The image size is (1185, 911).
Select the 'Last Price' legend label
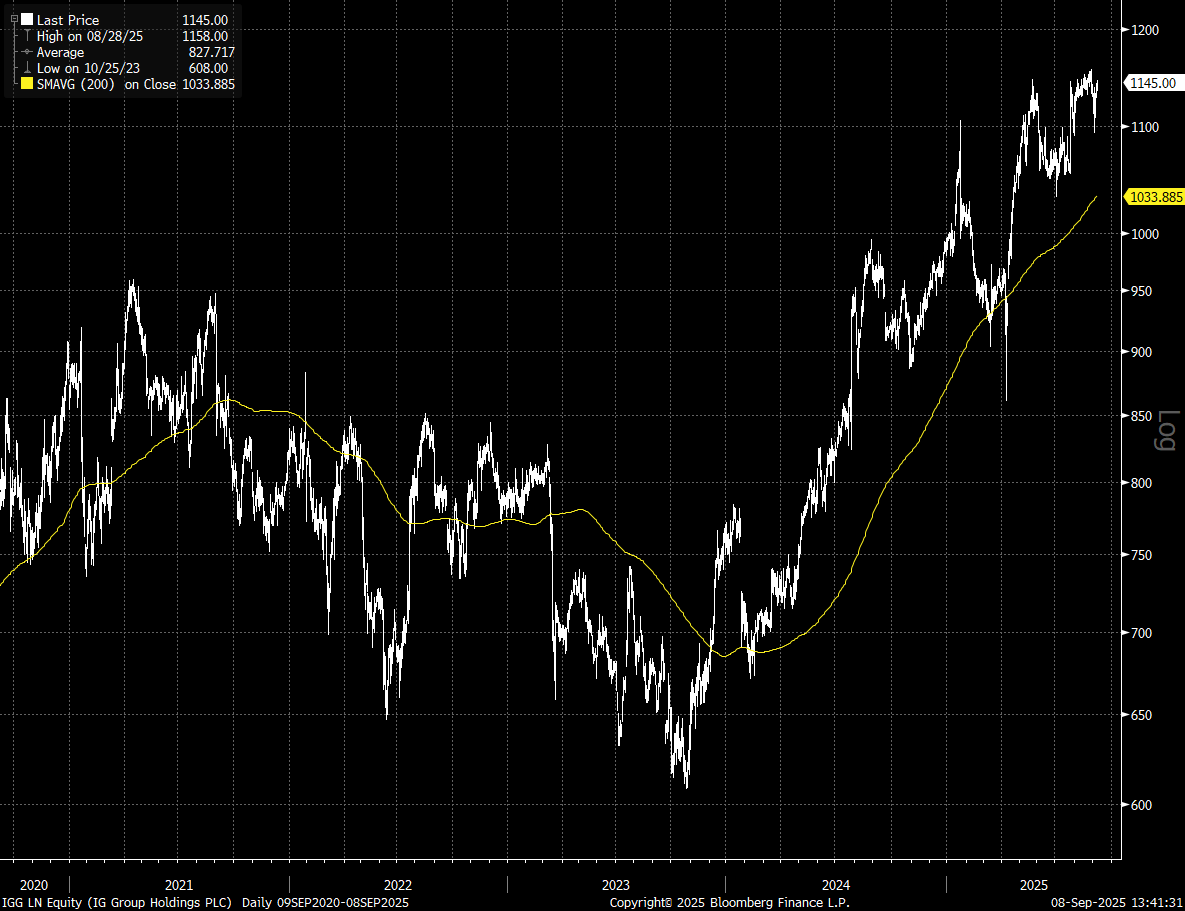68,20
